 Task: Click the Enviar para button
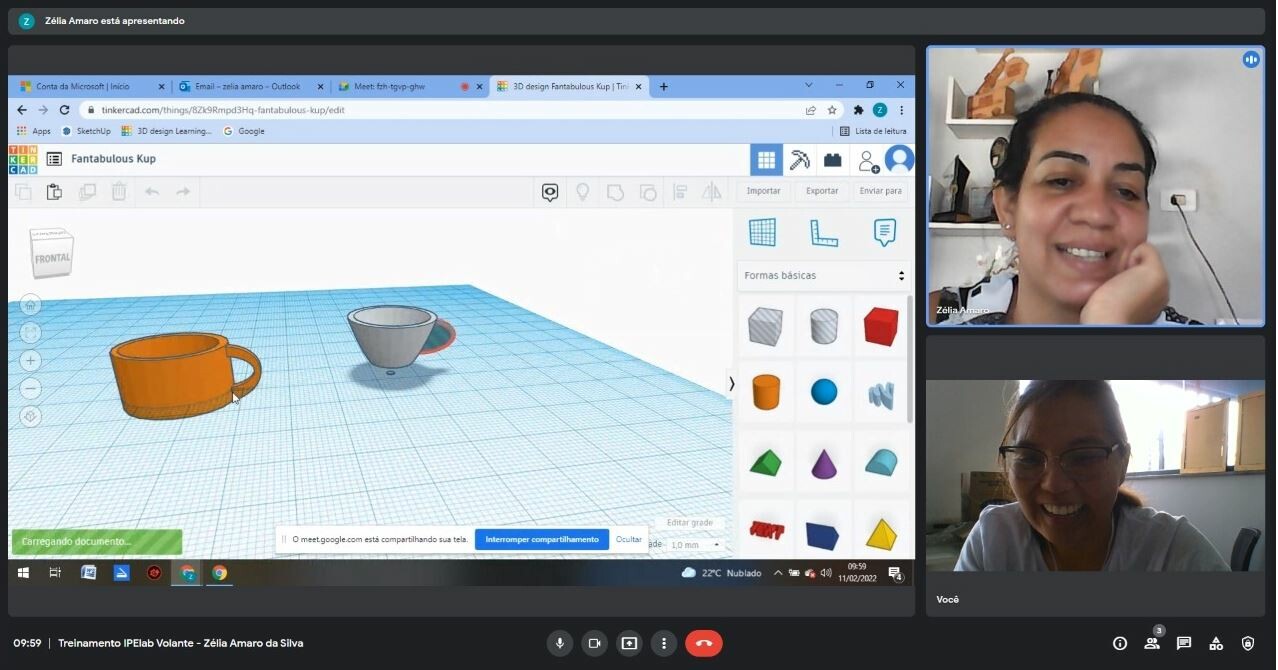pos(880,191)
